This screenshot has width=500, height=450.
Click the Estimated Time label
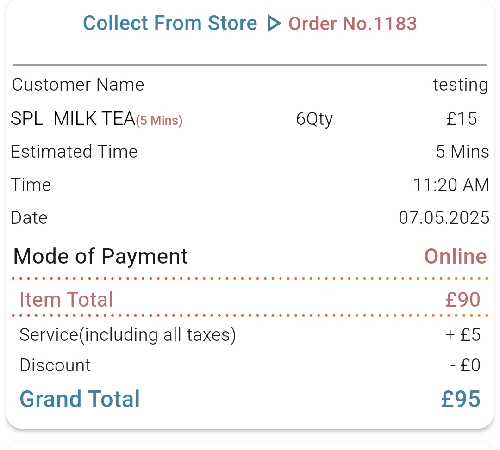[x=74, y=152]
